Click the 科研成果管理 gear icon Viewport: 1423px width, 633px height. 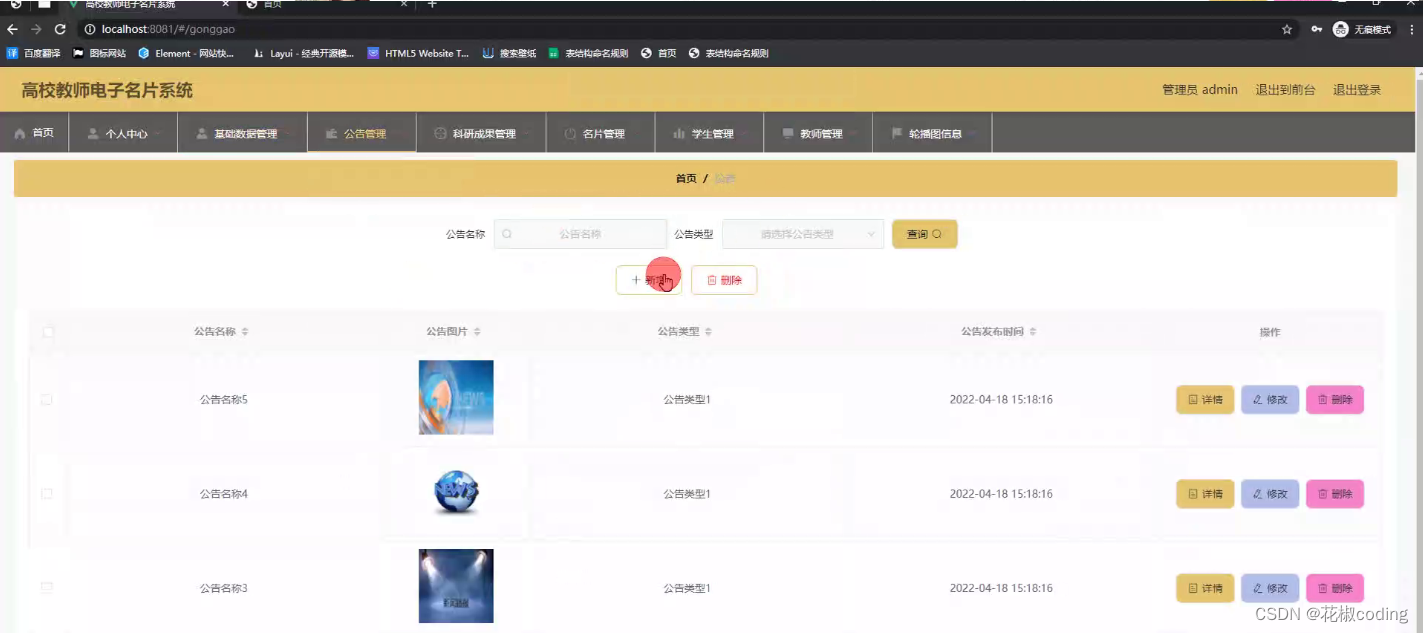click(x=439, y=132)
